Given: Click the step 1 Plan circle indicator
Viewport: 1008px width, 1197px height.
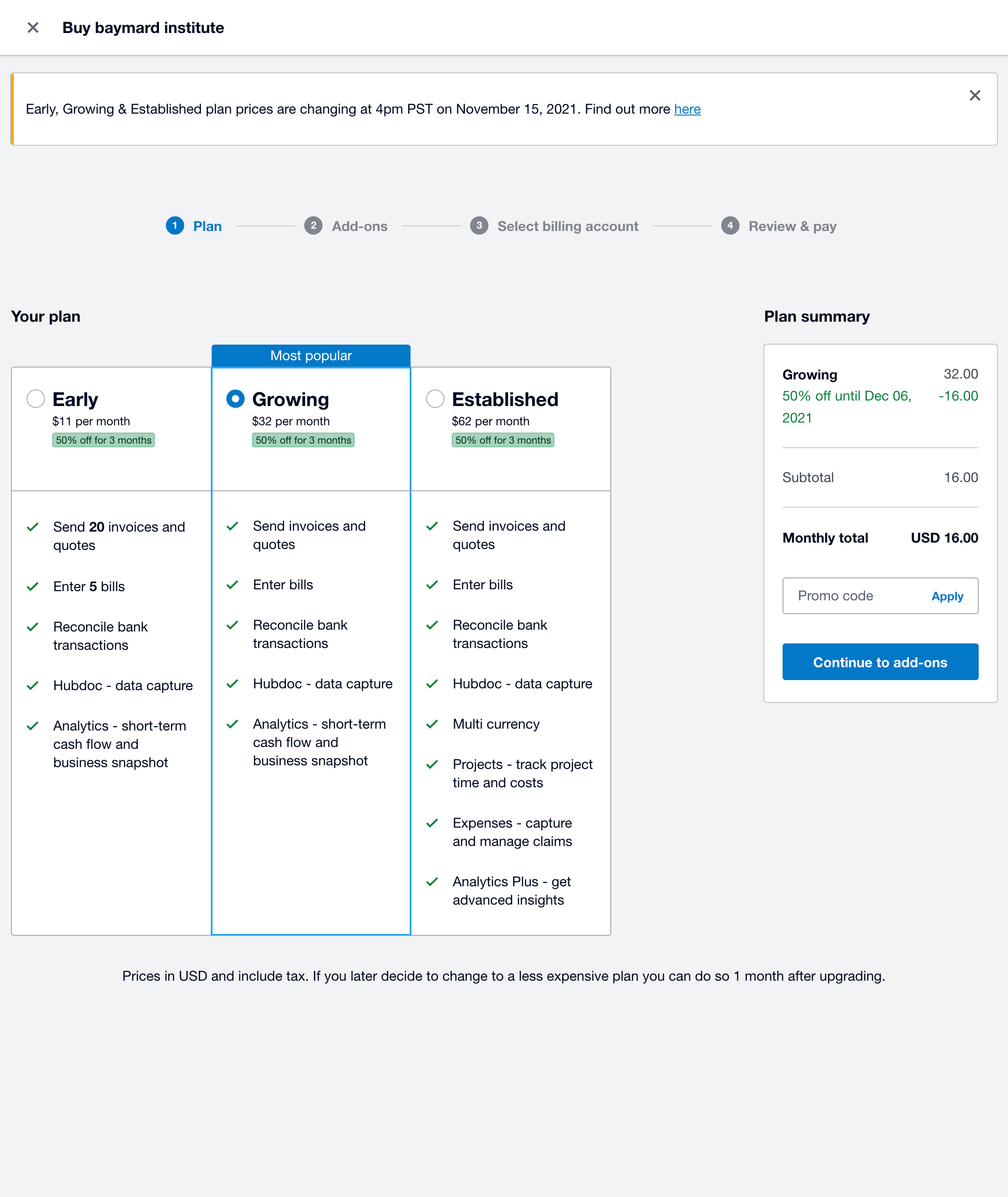Looking at the screenshot, I should tap(175, 226).
